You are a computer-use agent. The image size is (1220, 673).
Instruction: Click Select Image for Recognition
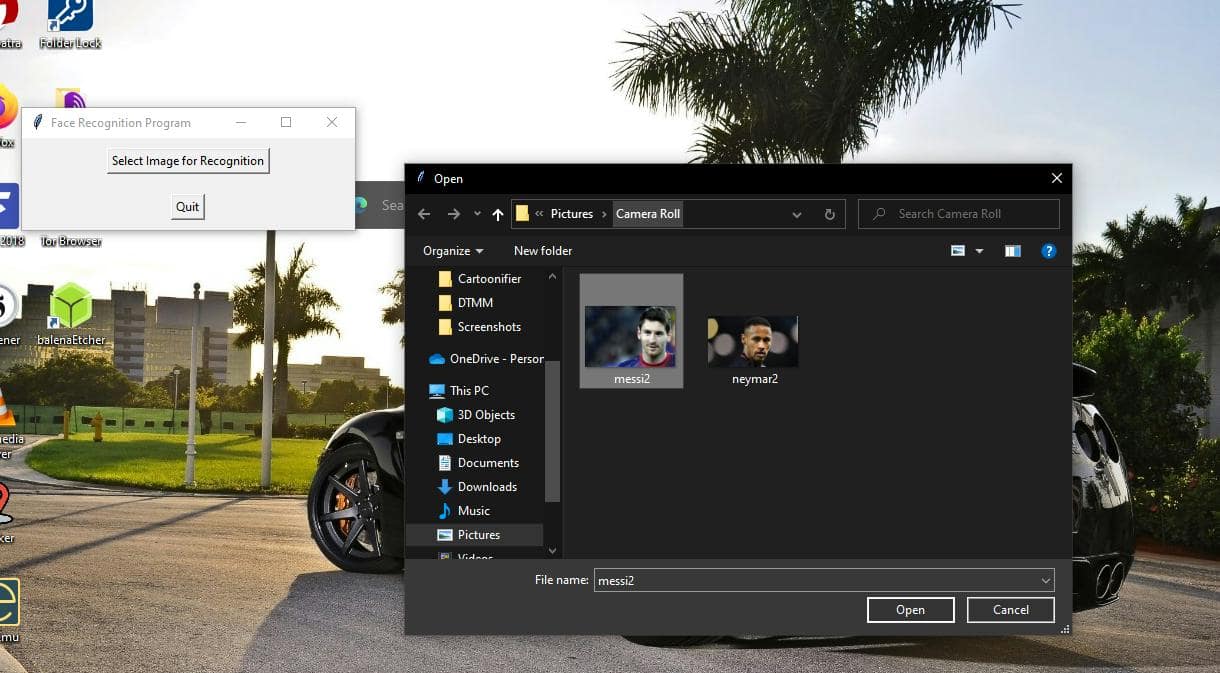click(188, 161)
